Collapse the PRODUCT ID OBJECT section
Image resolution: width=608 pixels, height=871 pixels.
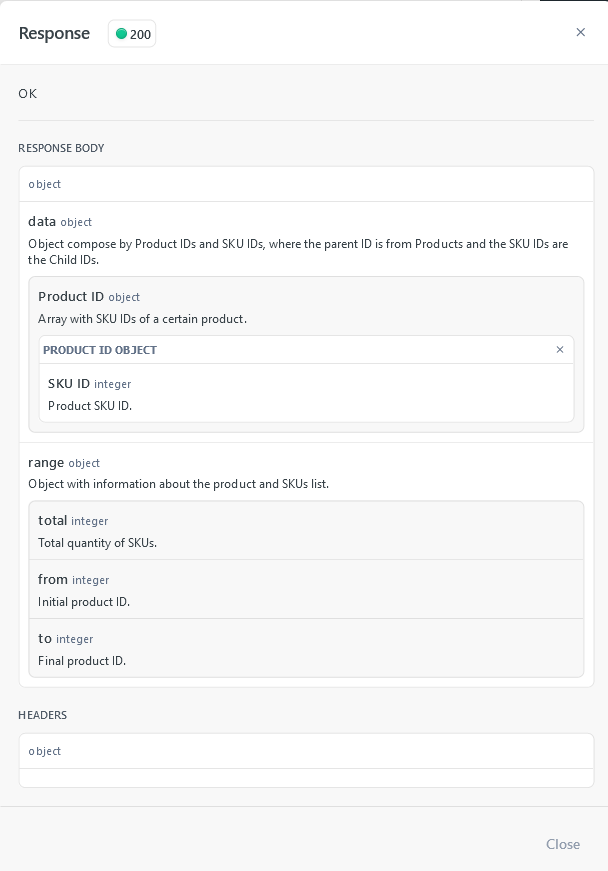click(560, 349)
